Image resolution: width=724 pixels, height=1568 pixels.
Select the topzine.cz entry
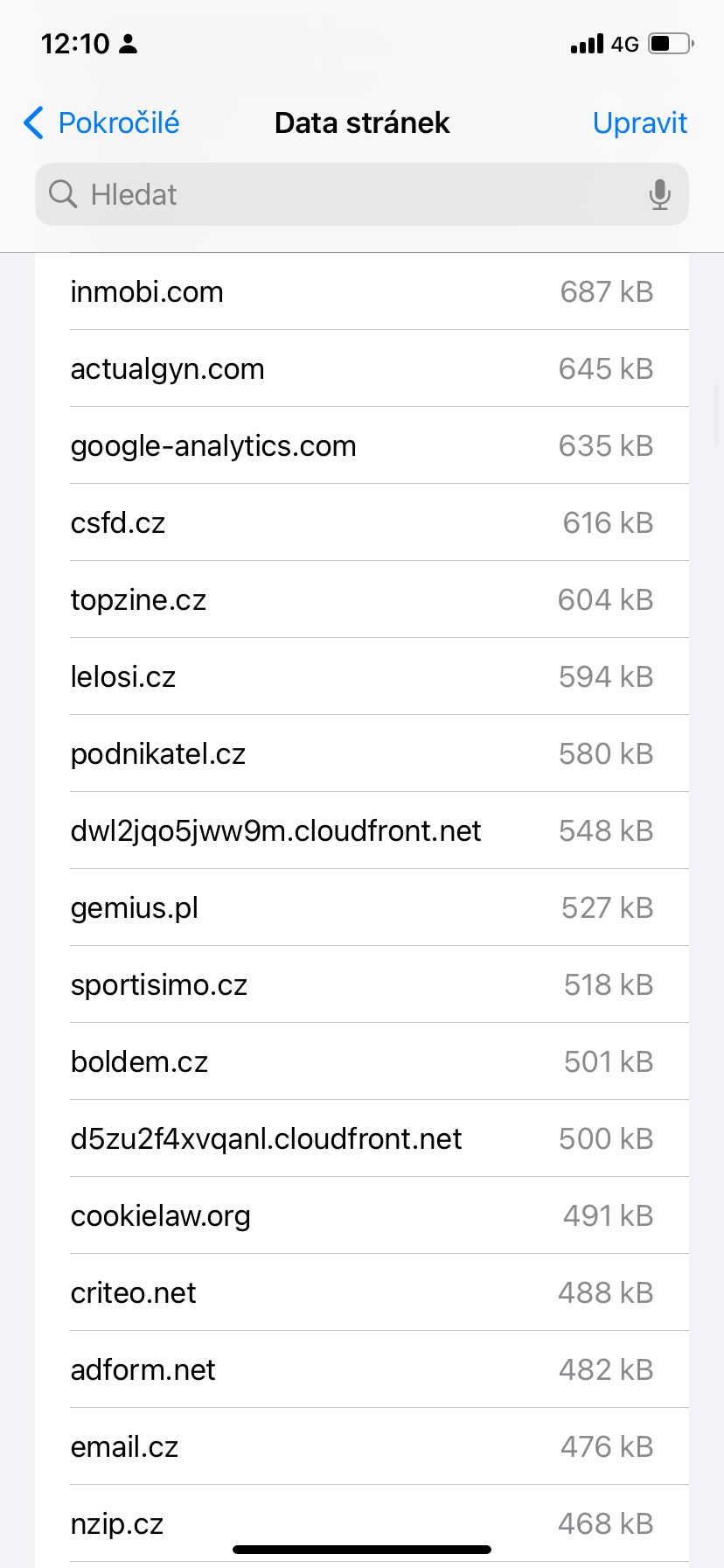362,600
